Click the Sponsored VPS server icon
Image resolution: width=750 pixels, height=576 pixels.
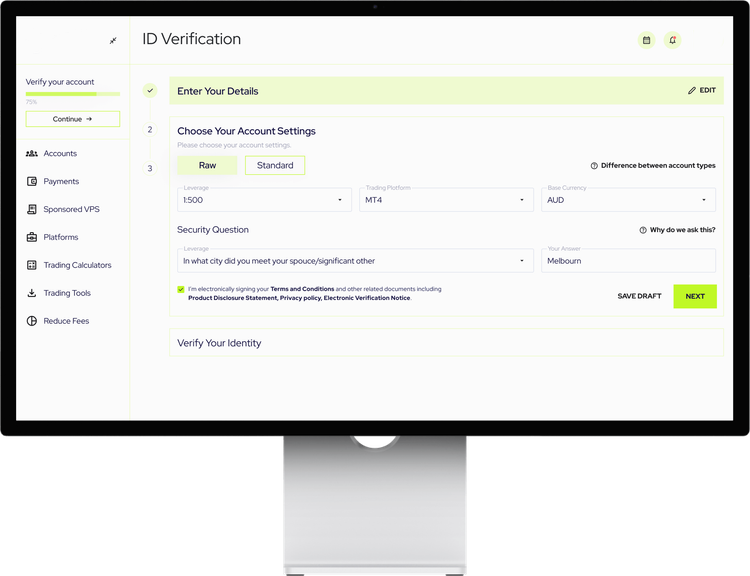32,210
